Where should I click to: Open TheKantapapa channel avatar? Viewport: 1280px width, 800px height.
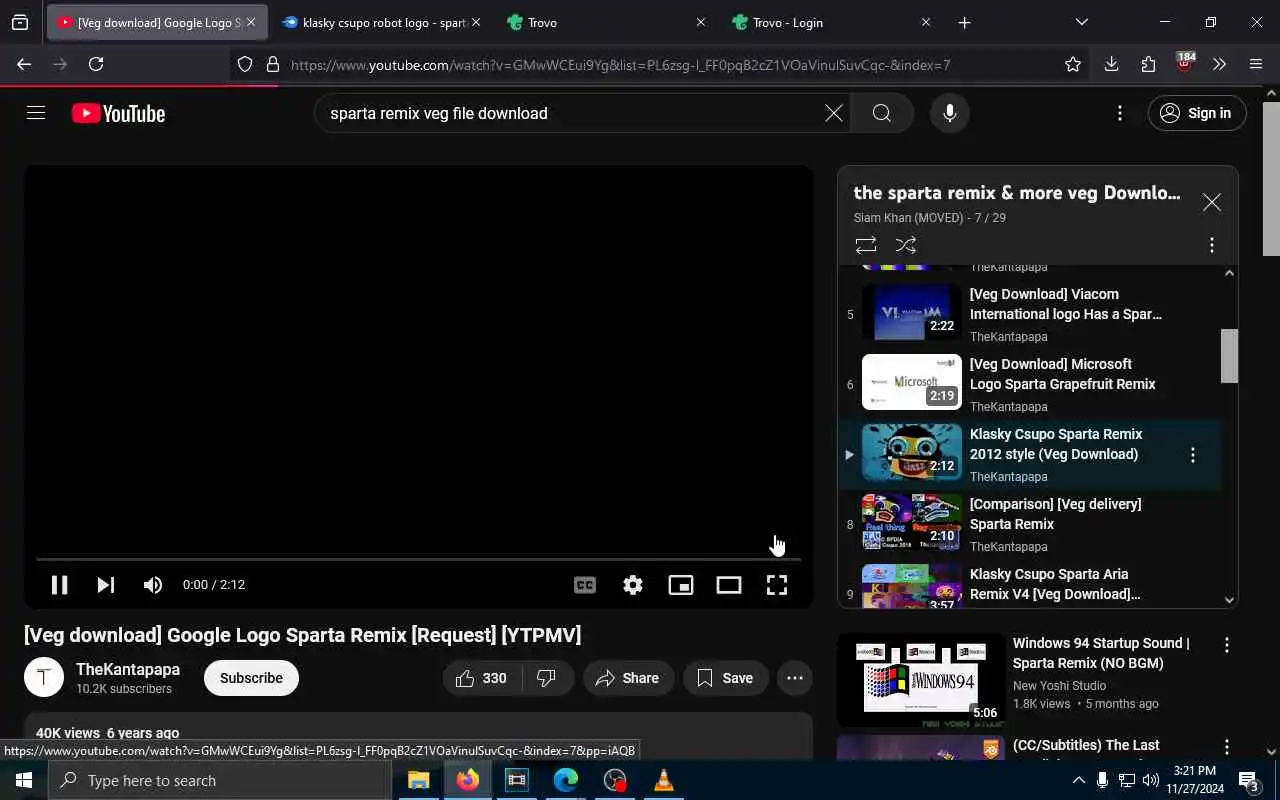pyautogui.click(x=44, y=678)
